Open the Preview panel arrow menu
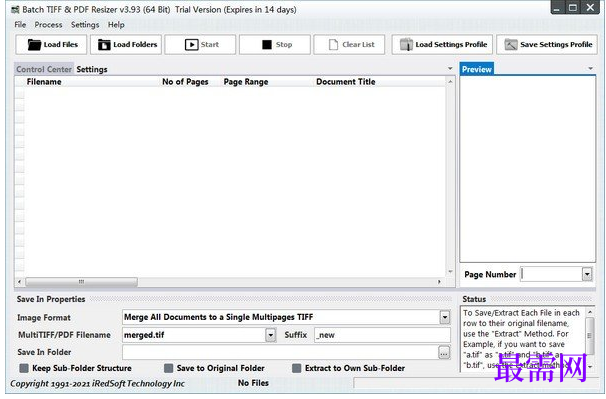606x399 pixels. pyautogui.click(x=591, y=68)
